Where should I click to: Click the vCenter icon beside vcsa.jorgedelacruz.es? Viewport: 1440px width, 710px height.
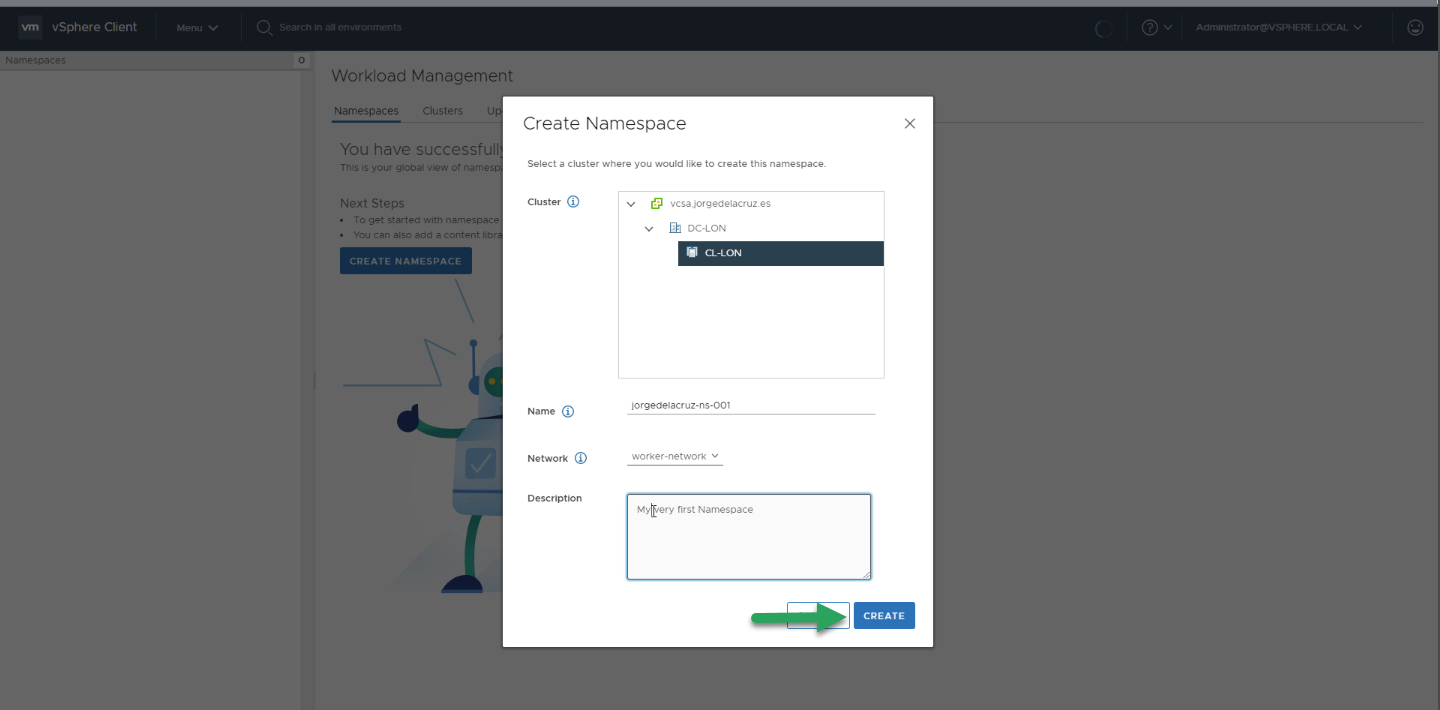(657, 204)
